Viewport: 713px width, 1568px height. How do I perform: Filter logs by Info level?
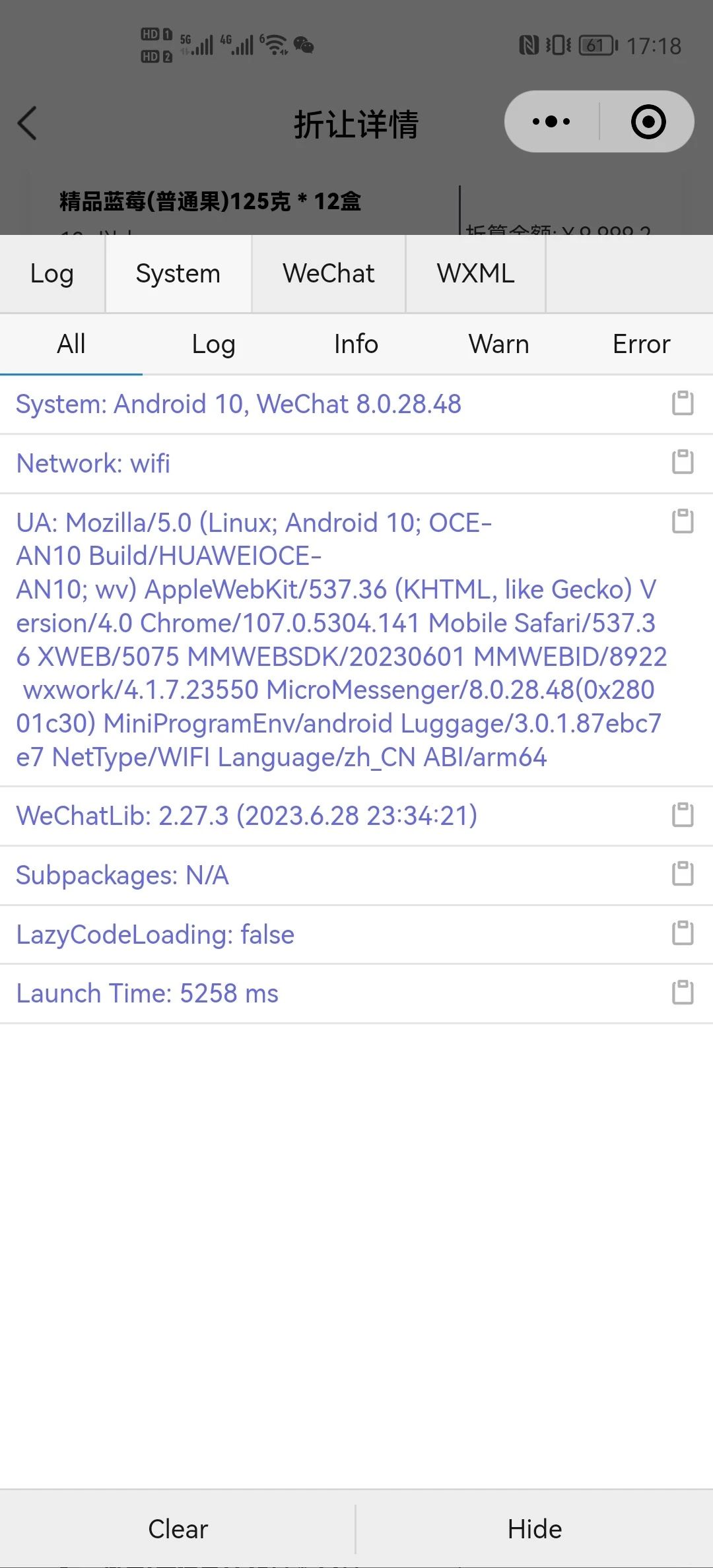pyautogui.click(x=356, y=344)
